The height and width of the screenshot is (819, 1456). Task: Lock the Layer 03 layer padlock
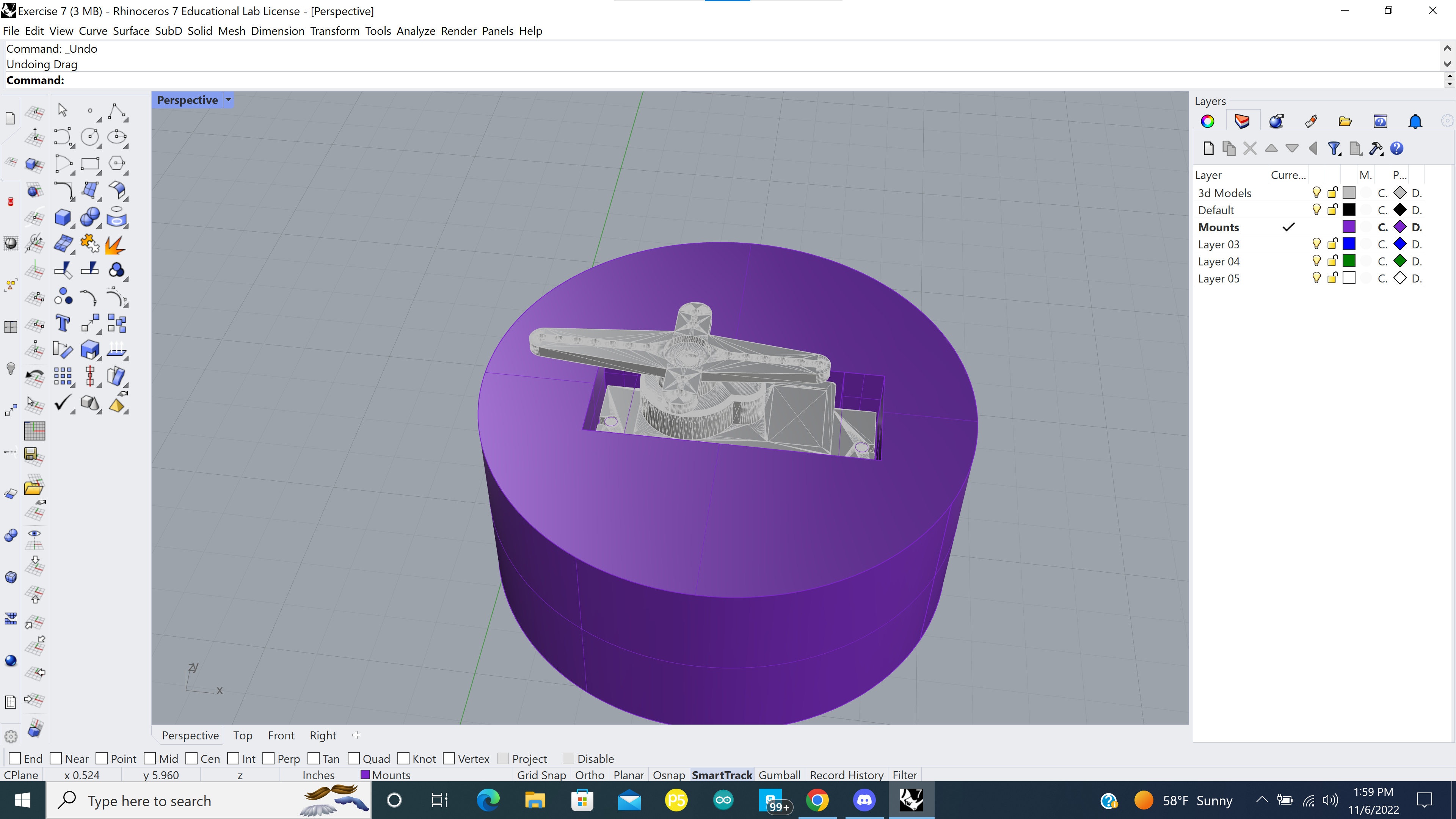(1333, 244)
